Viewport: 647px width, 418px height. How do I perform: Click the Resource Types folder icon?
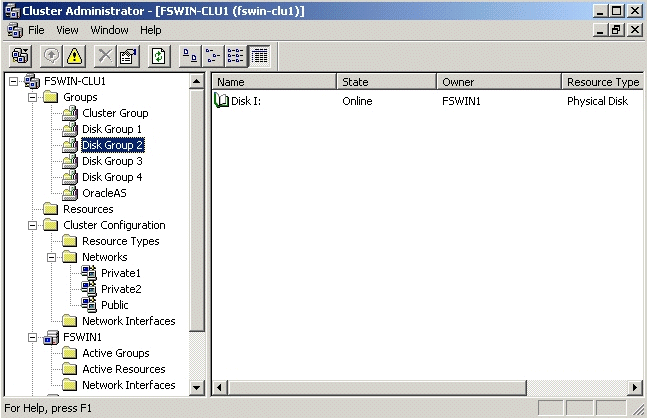click(x=70, y=241)
